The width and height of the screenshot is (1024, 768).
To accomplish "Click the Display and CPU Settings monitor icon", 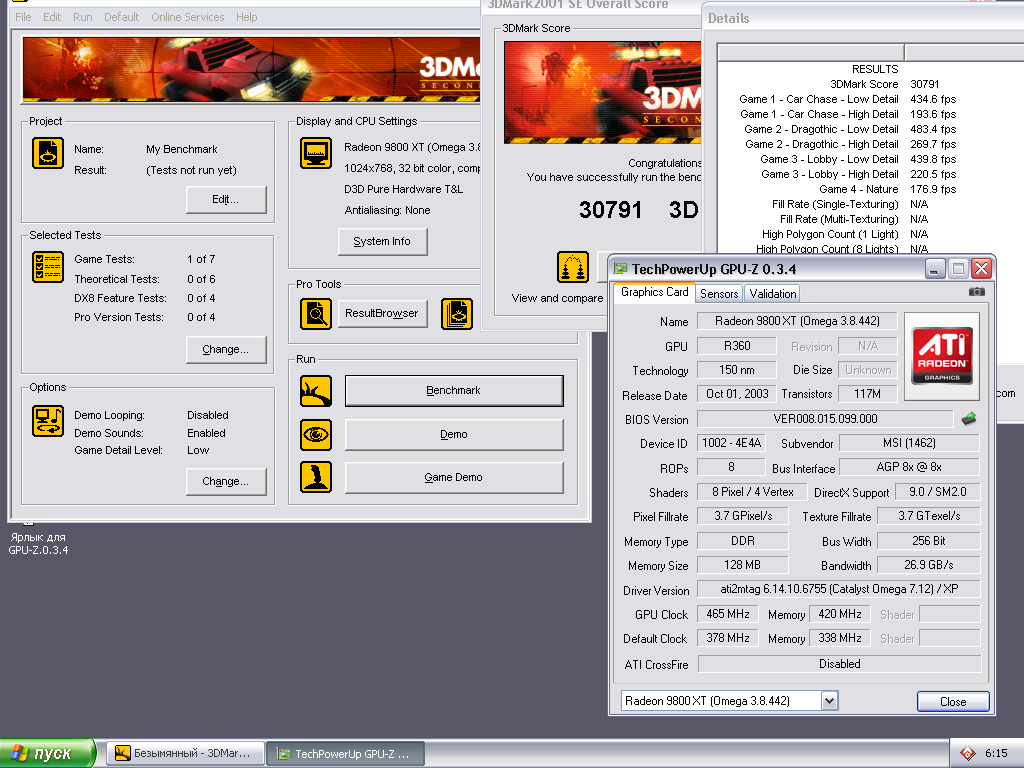I will [316, 153].
